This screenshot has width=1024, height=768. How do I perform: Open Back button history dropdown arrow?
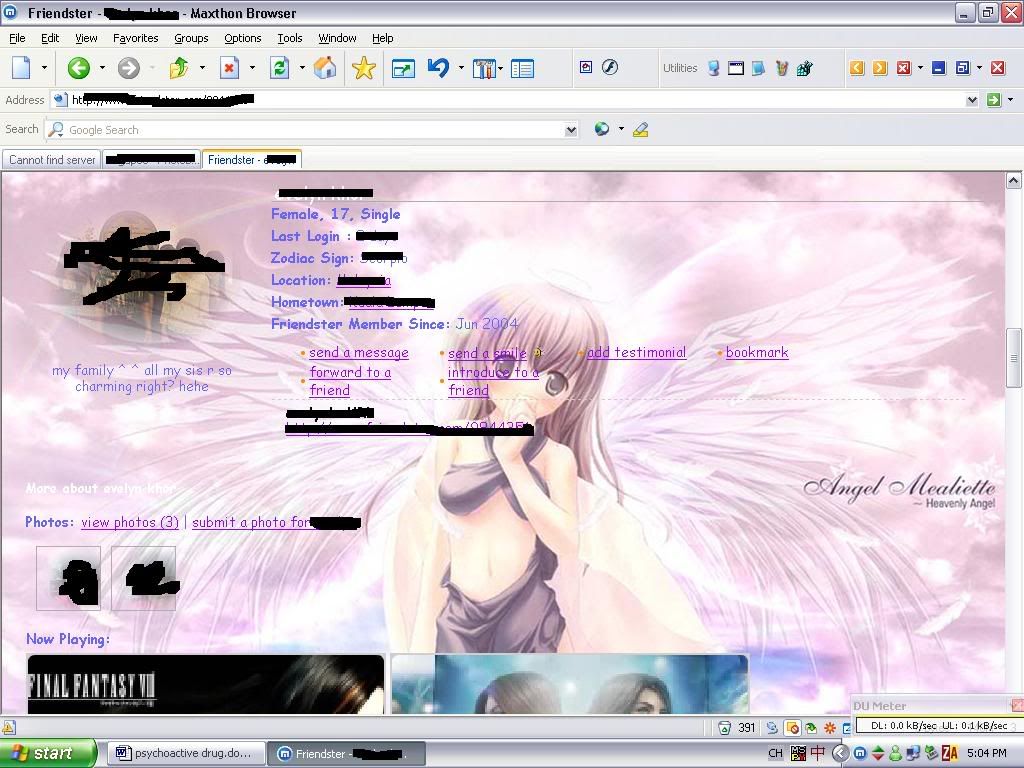click(x=102, y=67)
